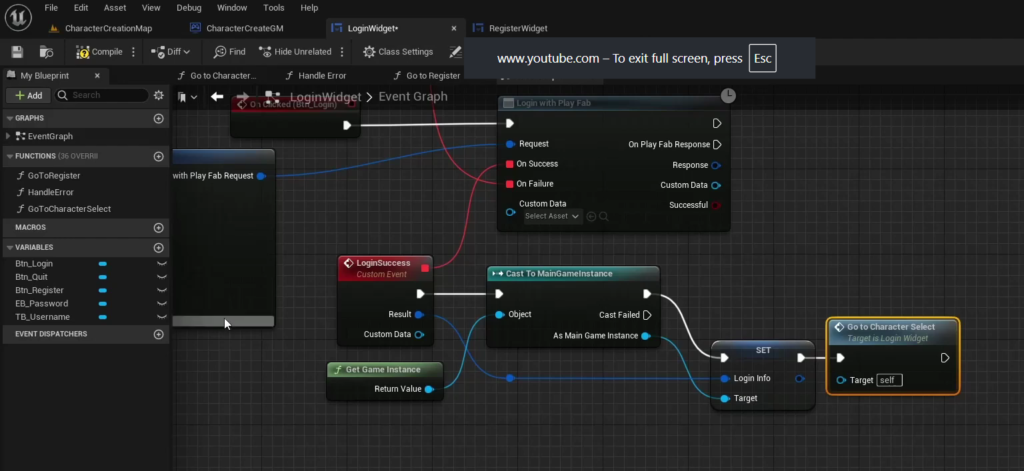Screen dimensions: 1024x471
Task: Open My Blueprint settings gear
Action: 159,95
